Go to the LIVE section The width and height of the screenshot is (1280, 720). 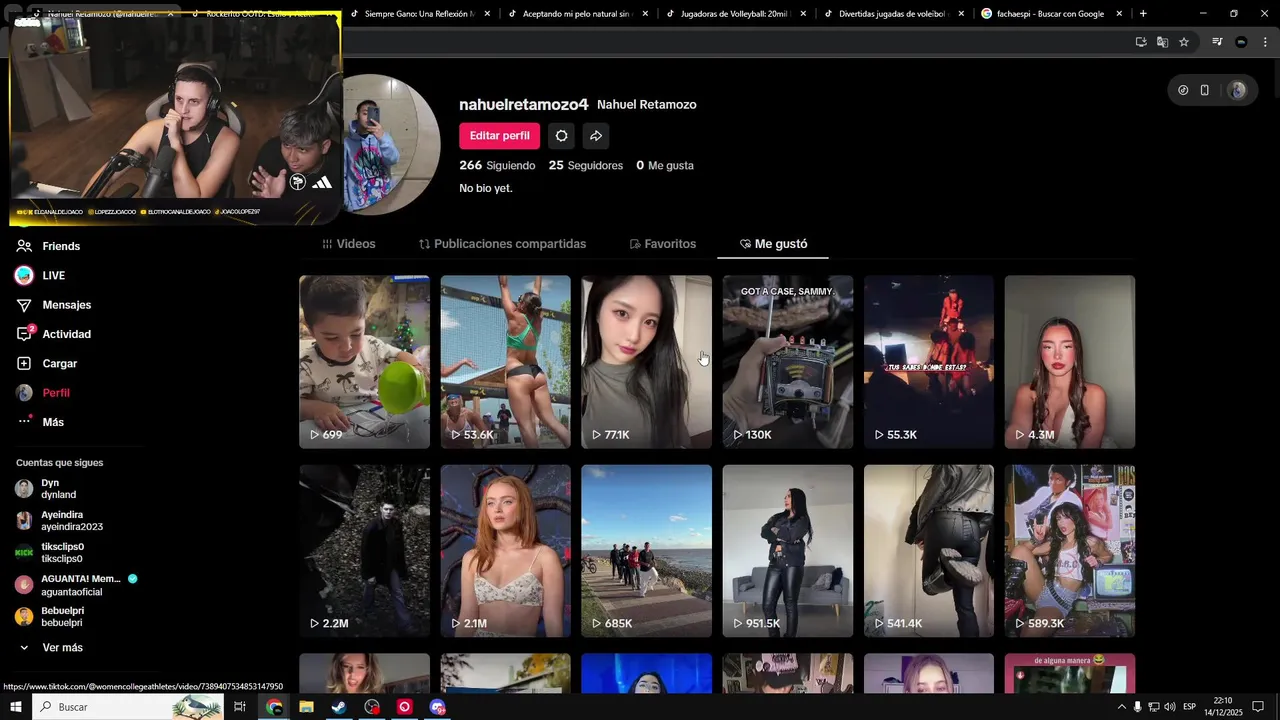tap(53, 275)
